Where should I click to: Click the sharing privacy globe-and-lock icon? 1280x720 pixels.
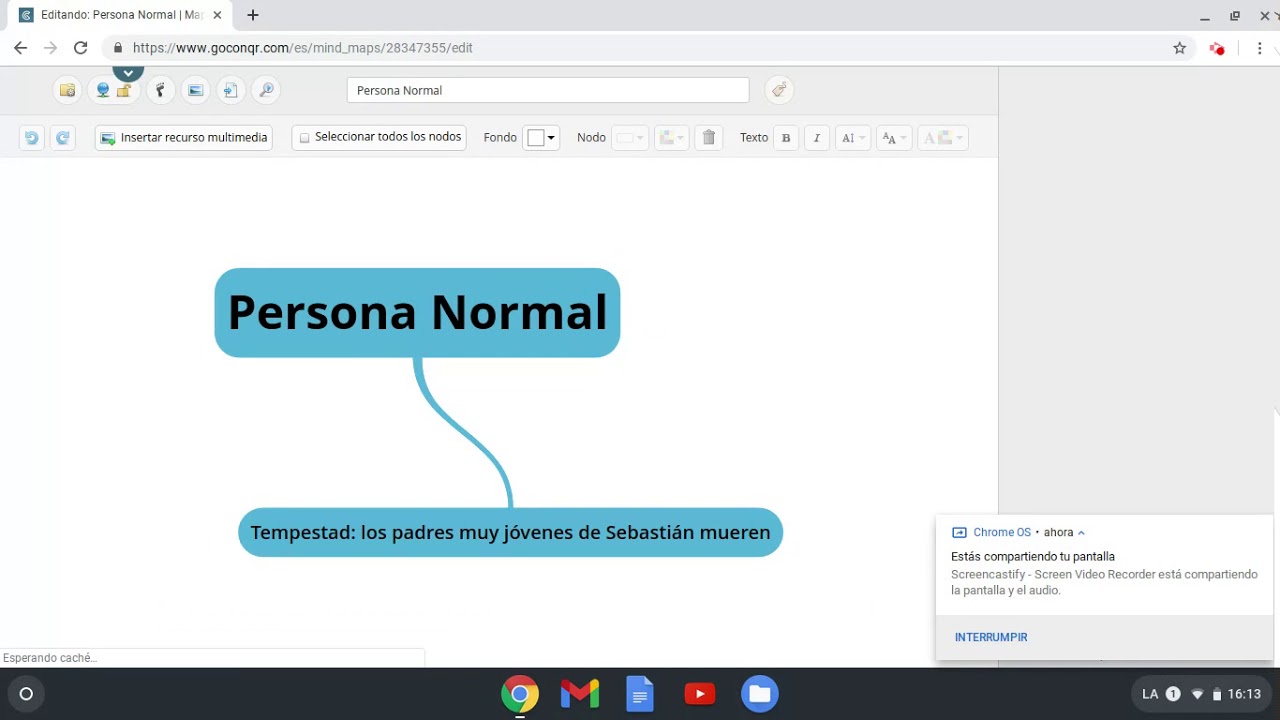pos(112,90)
